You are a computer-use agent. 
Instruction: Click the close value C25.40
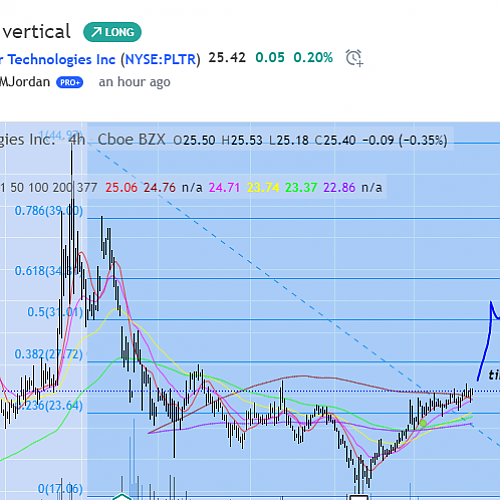pyautogui.click(x=335, y=140)
